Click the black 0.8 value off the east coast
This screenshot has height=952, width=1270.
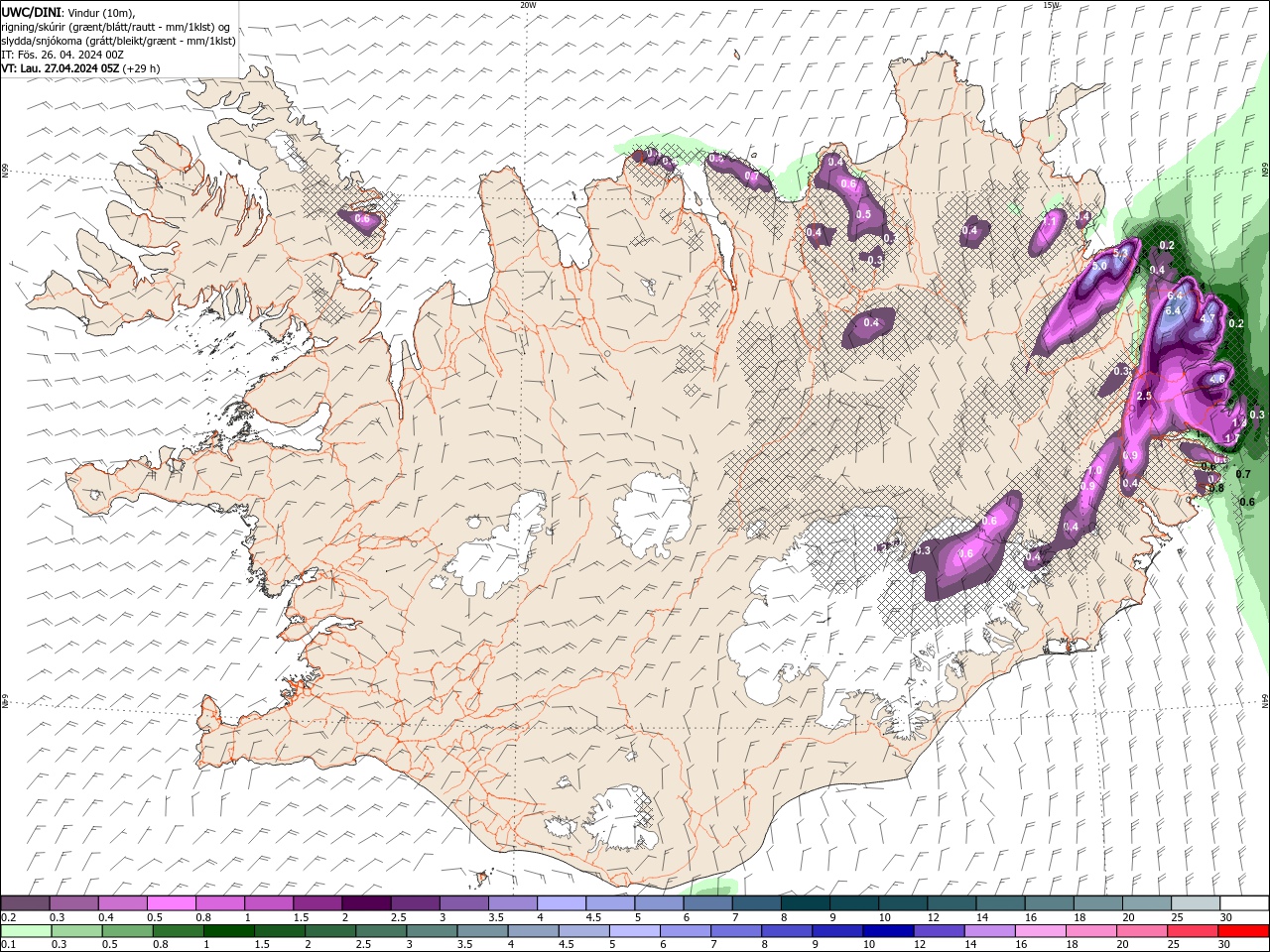[1216, 488]
